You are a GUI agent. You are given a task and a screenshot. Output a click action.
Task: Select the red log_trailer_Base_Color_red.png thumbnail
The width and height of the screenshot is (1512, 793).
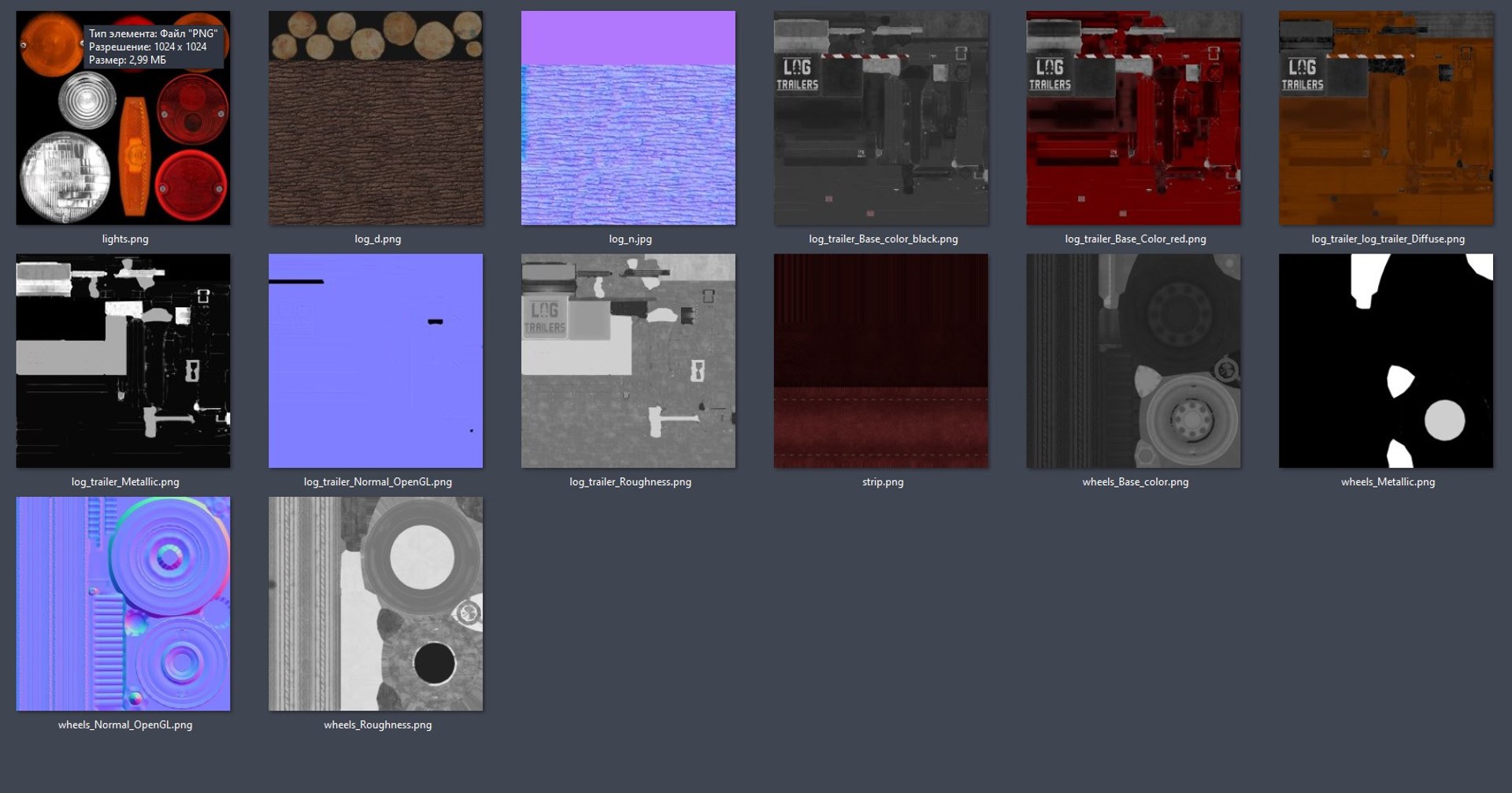tap(1133, 118)
